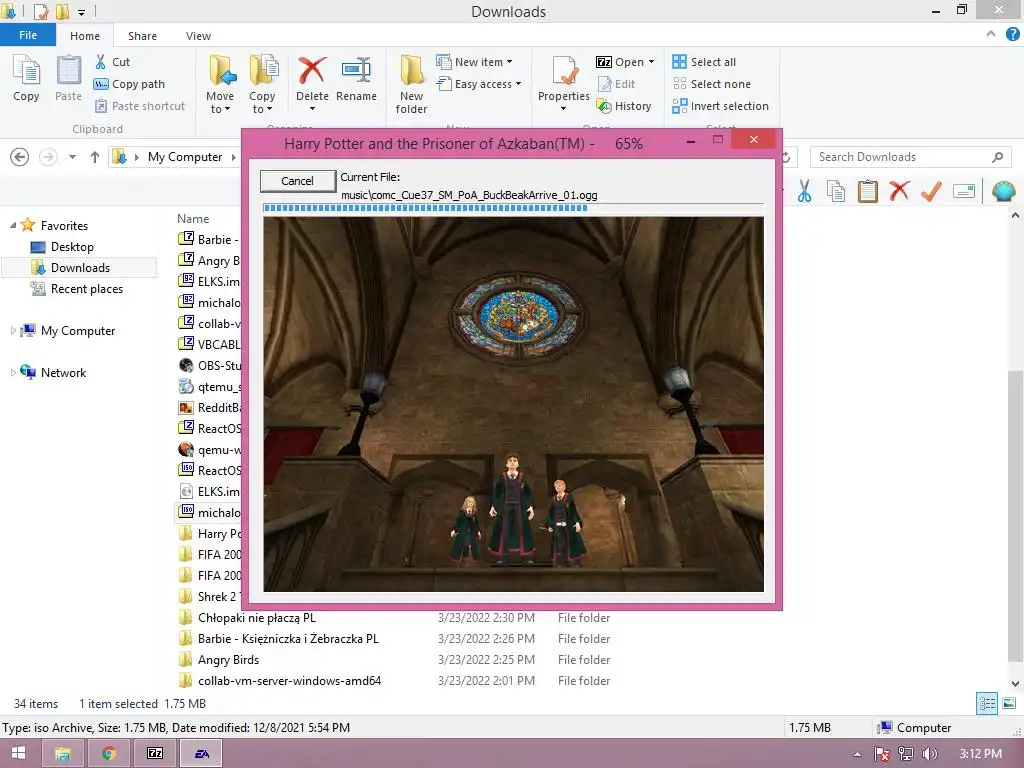Click the Paste clipboard icon in ribbon
Screen dimensions: 1024x768
(68, 71)
